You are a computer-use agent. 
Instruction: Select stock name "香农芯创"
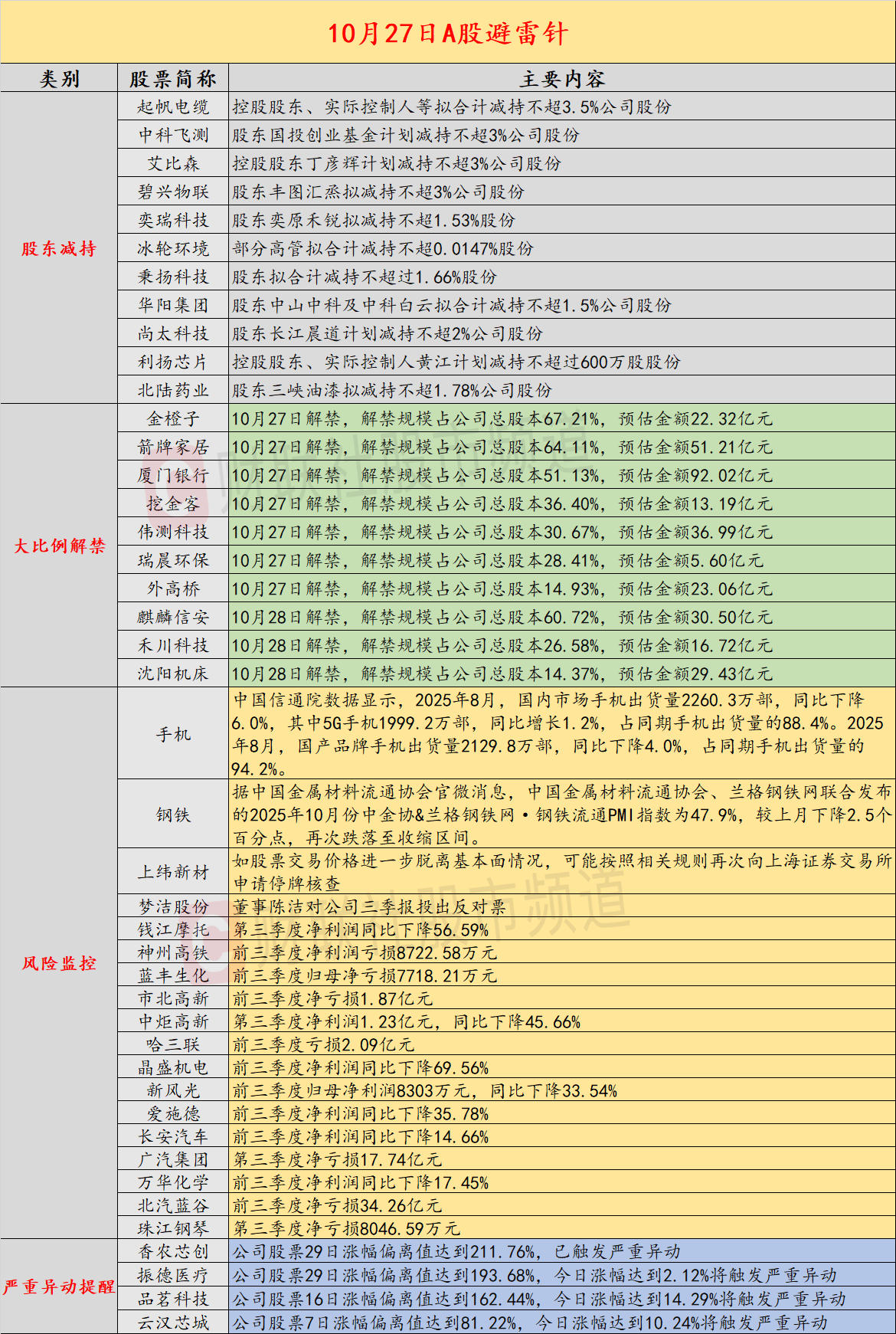pyautogui.click(x=173, y=1252)
